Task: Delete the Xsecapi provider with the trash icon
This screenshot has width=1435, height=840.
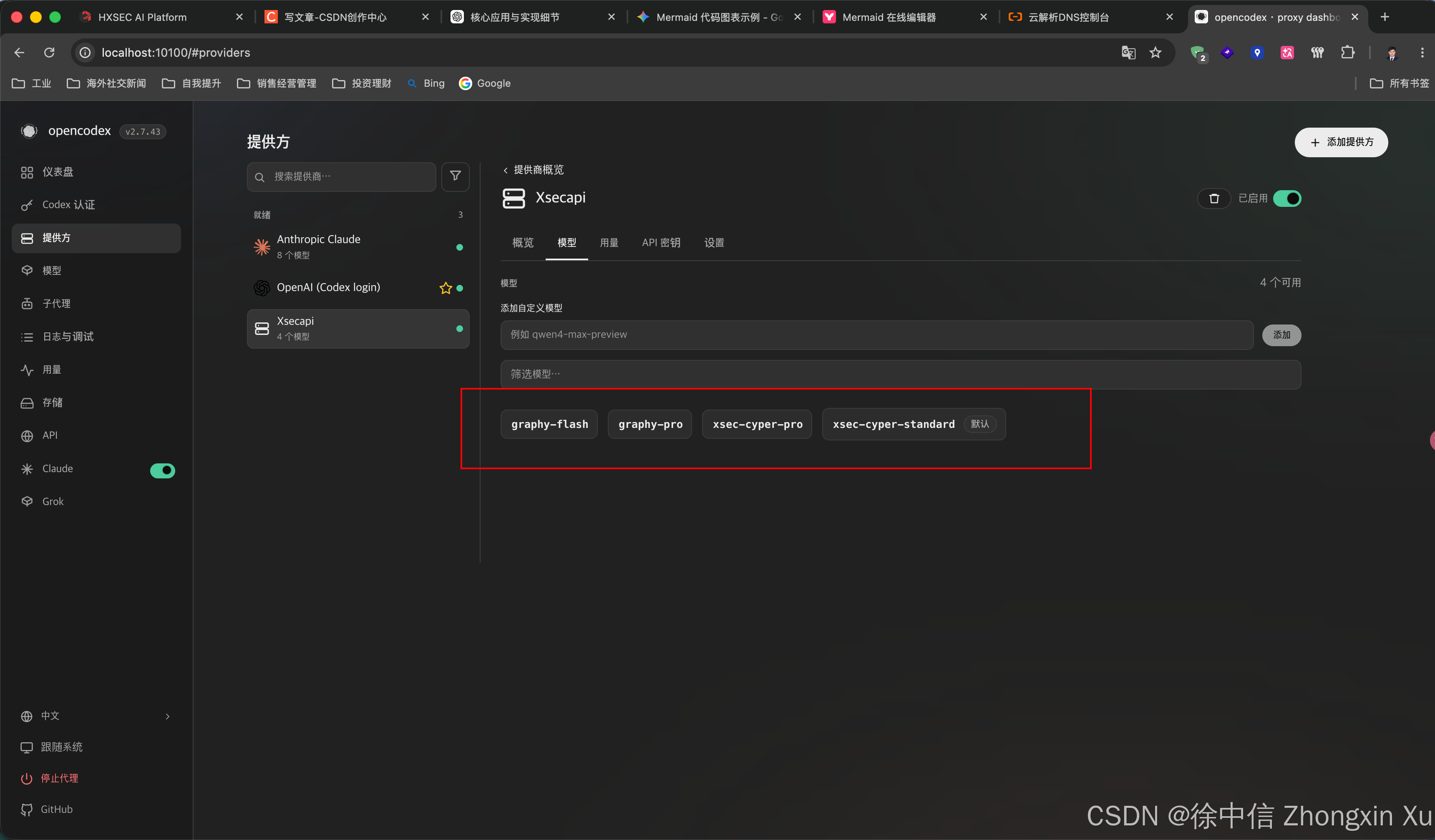Action: pos(1214,198)
